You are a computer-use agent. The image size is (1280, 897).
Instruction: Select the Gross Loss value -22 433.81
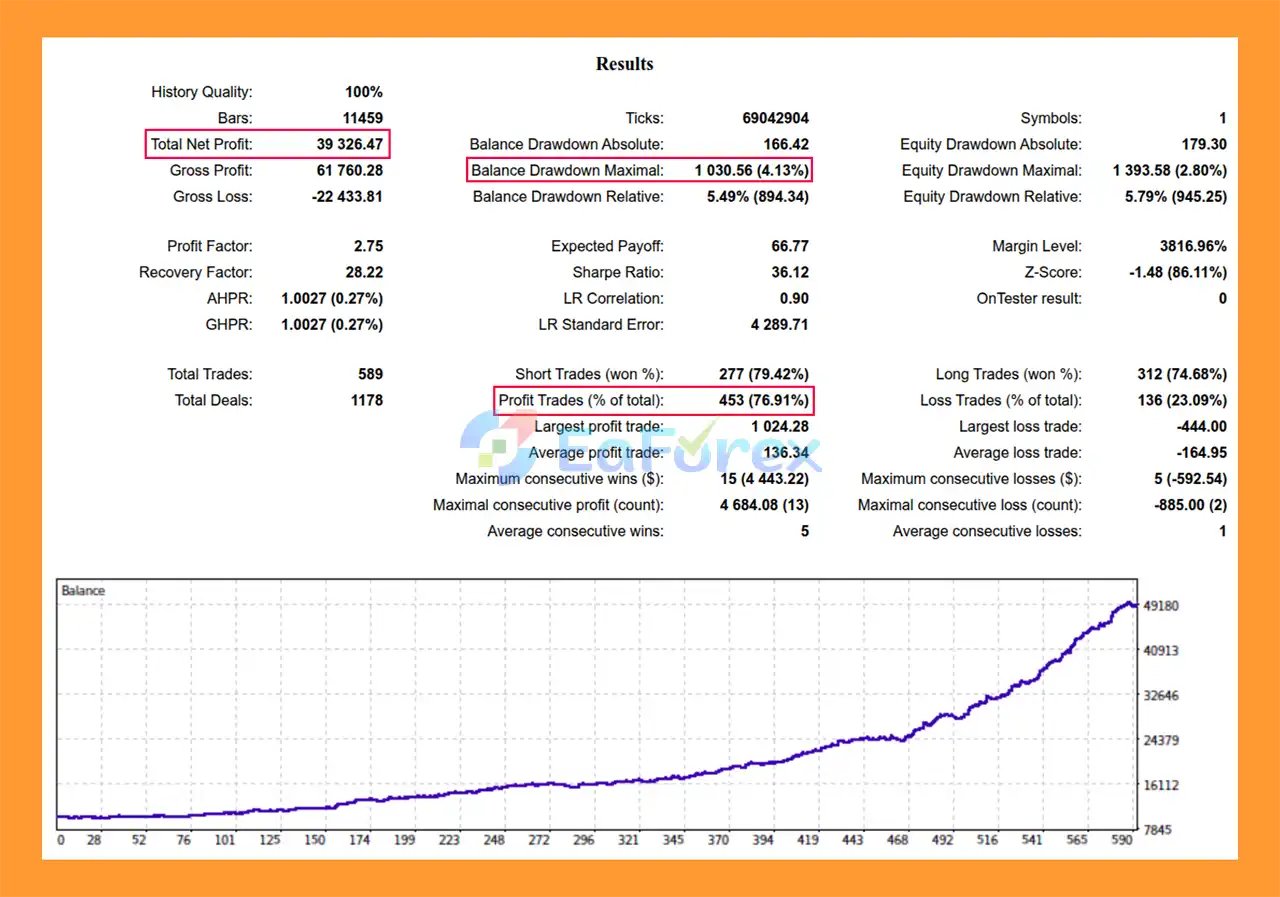coord(347,196)
